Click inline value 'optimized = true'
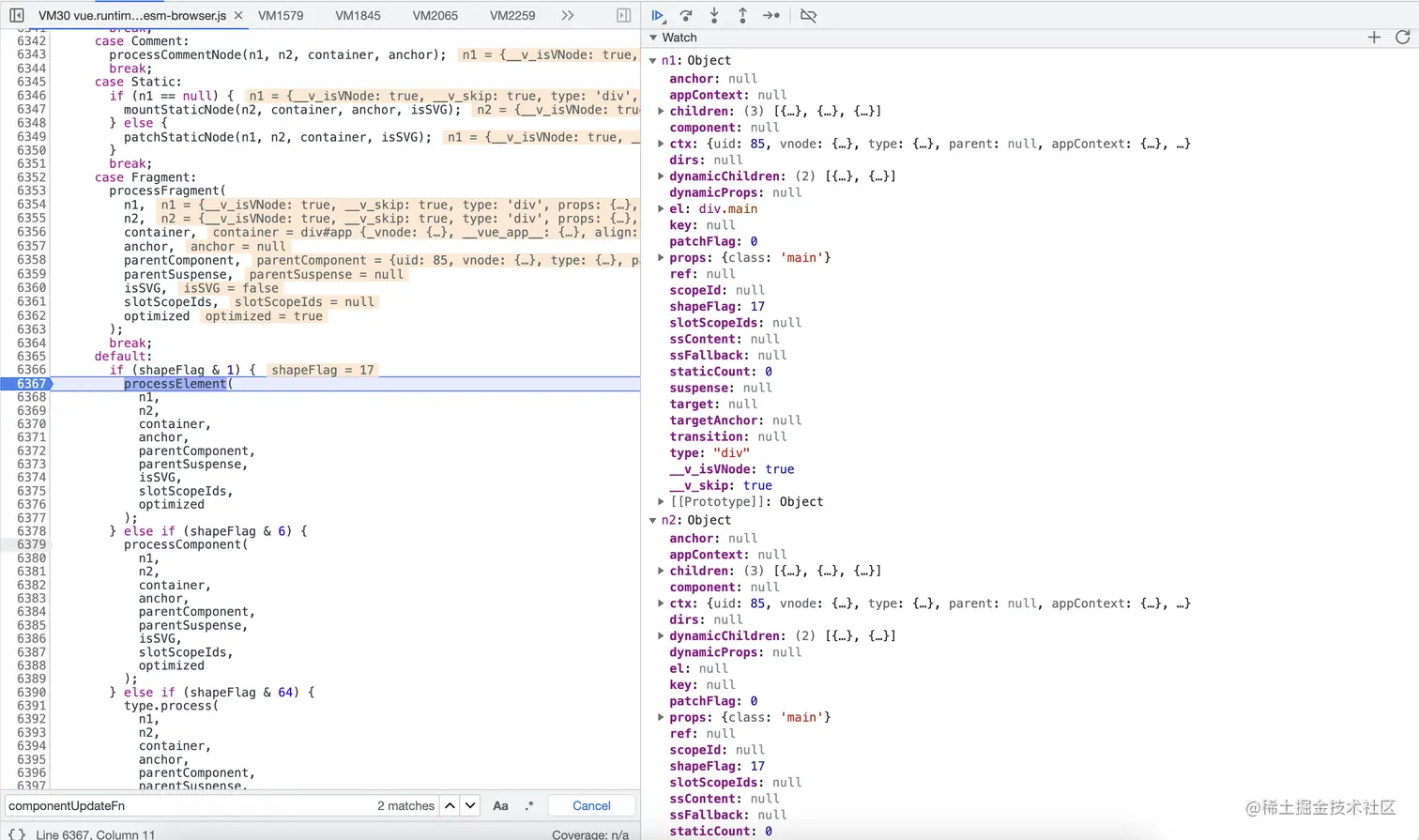 point(264,316)
